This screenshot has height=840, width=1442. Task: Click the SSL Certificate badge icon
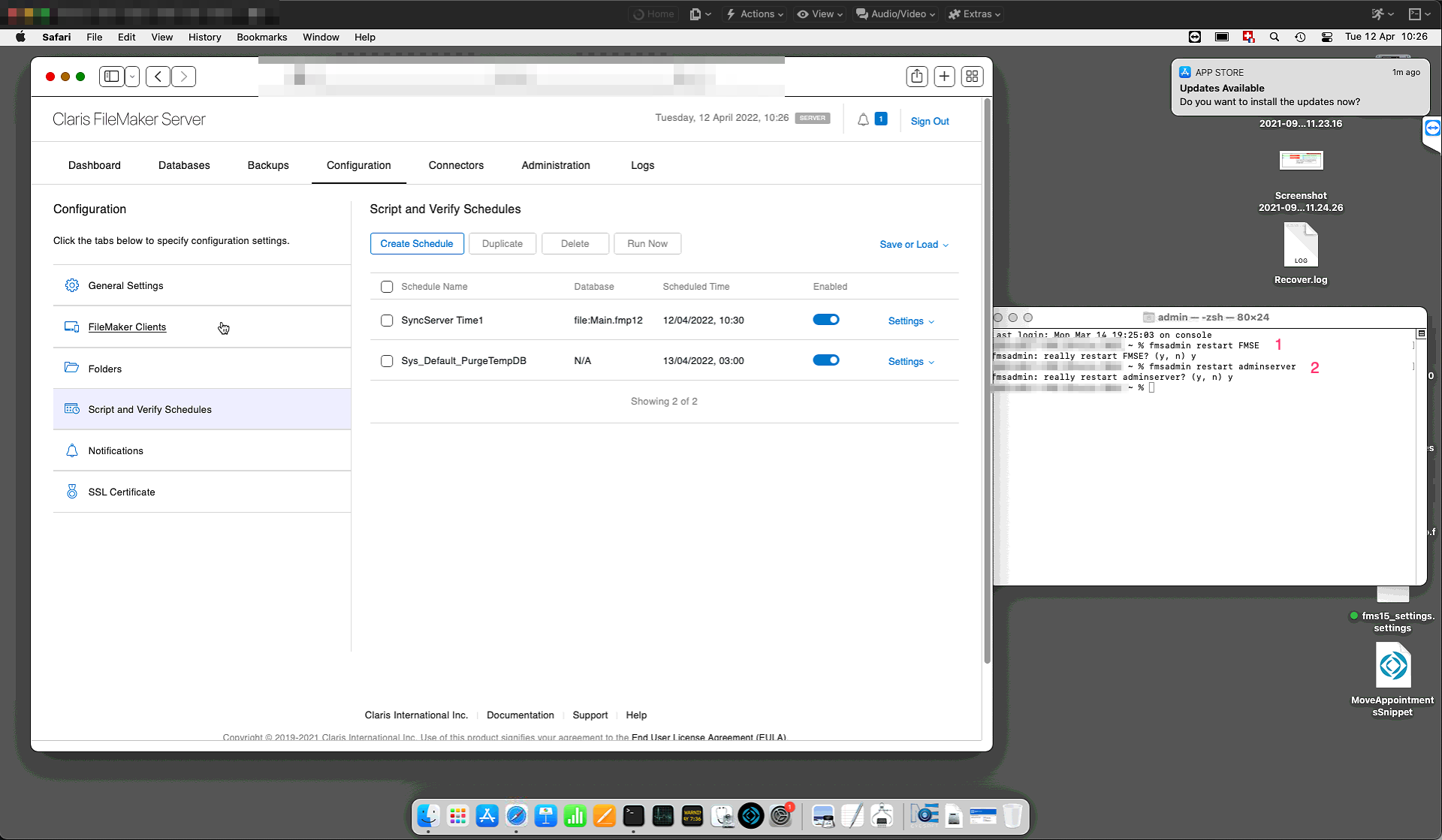(72, 492)
